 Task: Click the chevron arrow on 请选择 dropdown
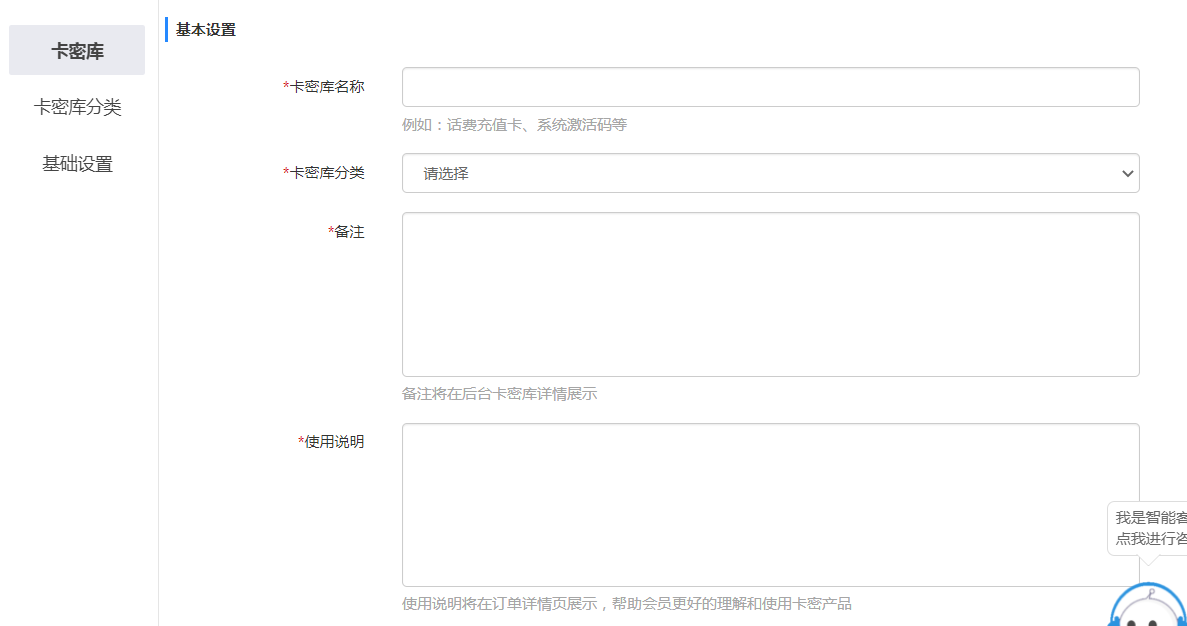point(1127,174)
